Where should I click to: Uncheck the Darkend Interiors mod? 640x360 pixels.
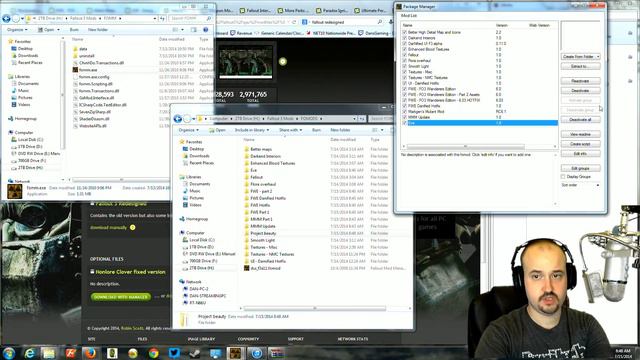tap(404, 38)
